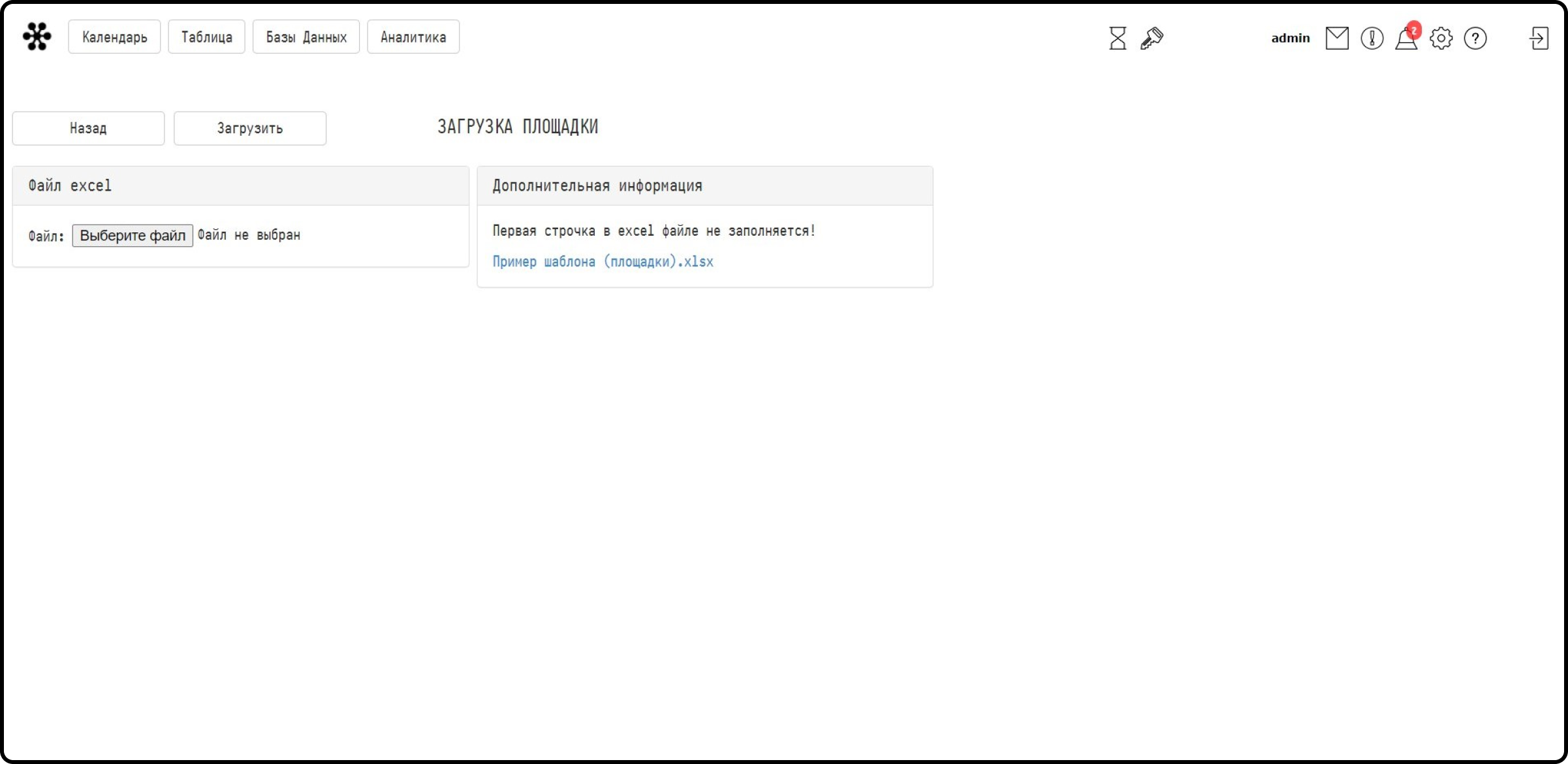Click the logout exit icon
The height and width of the screenshot is (764, 1568).
click(1539, 38)
